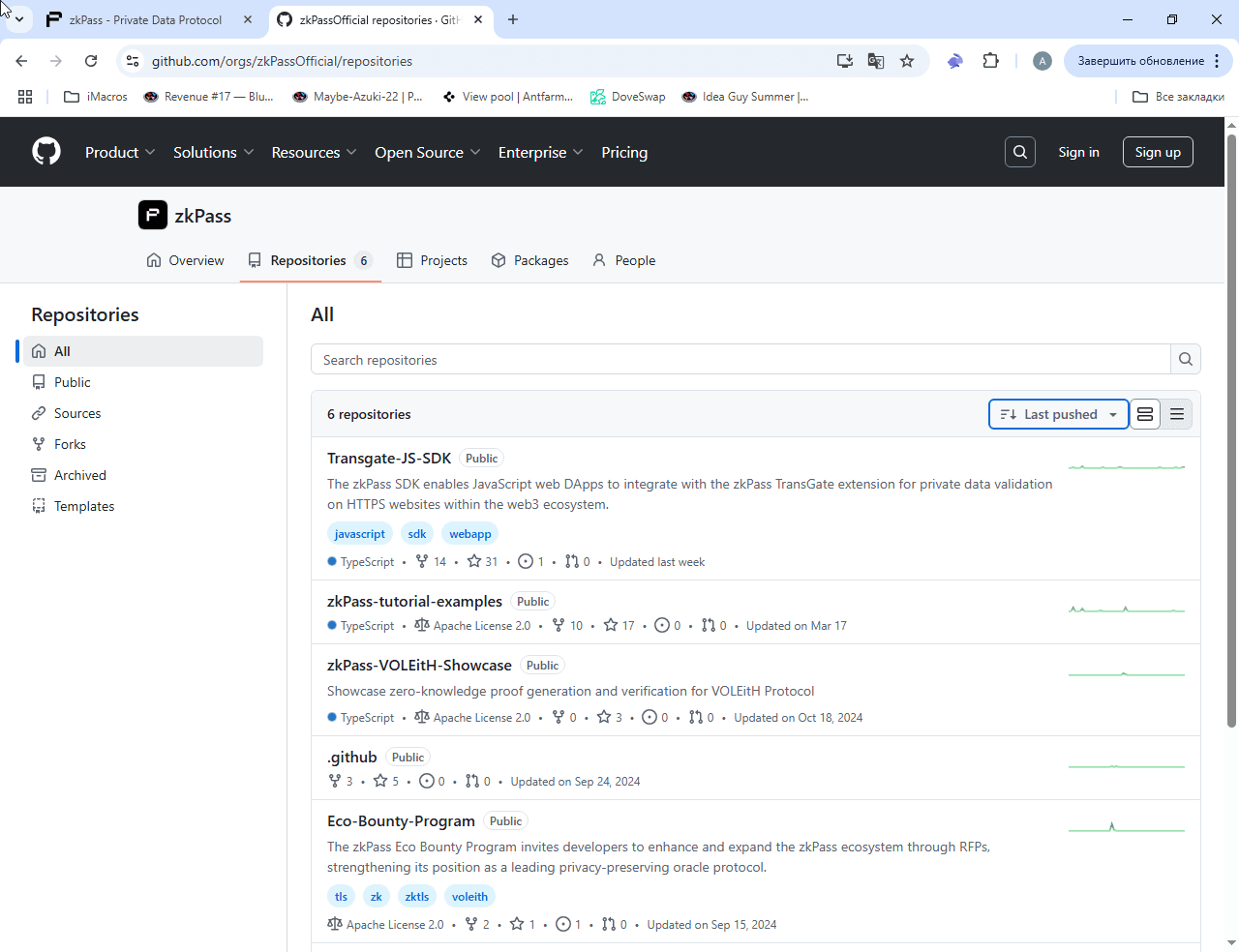Screen dimensions: 1239x952
Task: Open the tab search dropdown arrow
Action: [19, 19]
